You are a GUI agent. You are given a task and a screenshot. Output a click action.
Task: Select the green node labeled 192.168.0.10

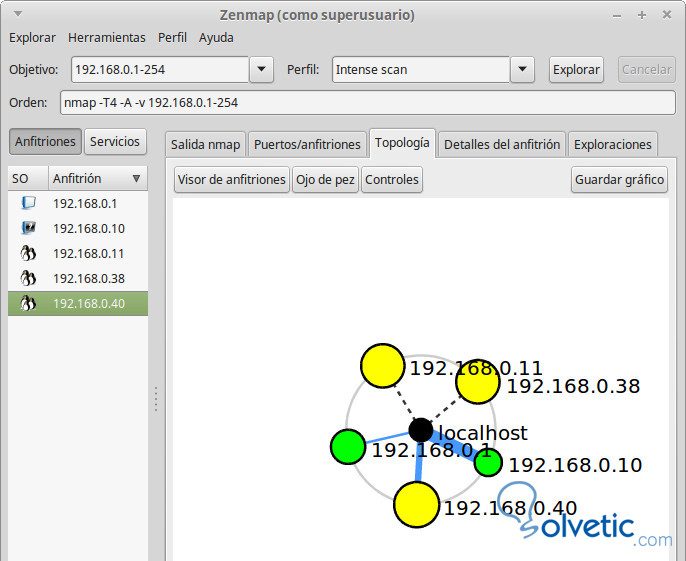[x=488, y=462]
